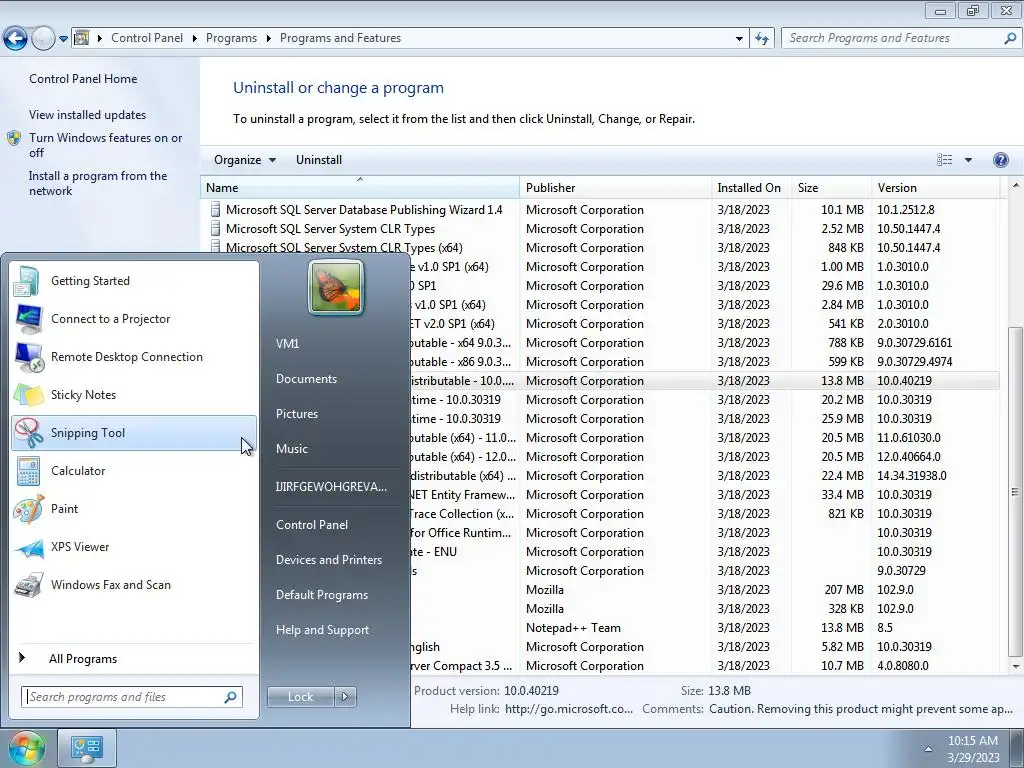Viewport: 1024px width, 768px height.
Task: Open Default Programs from Start menu
Action: (321, 595)
